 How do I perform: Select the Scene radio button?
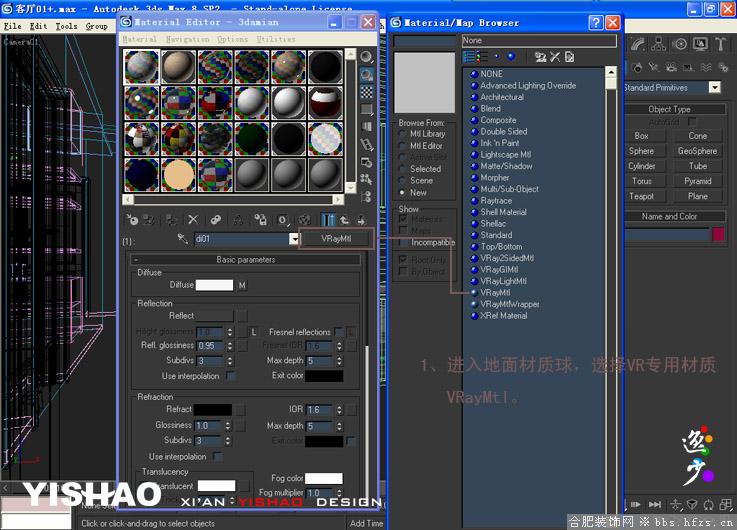coord(402,180)
